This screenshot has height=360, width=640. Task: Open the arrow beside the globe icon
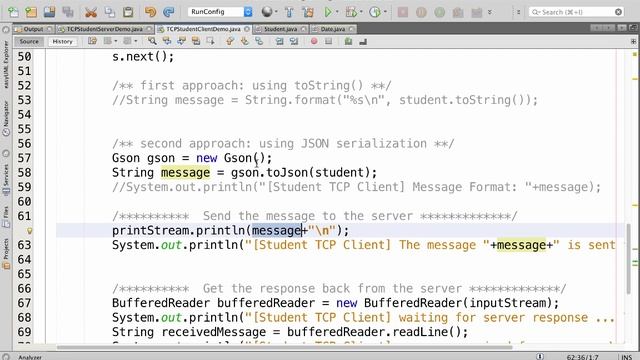click(x=276, y=12)
